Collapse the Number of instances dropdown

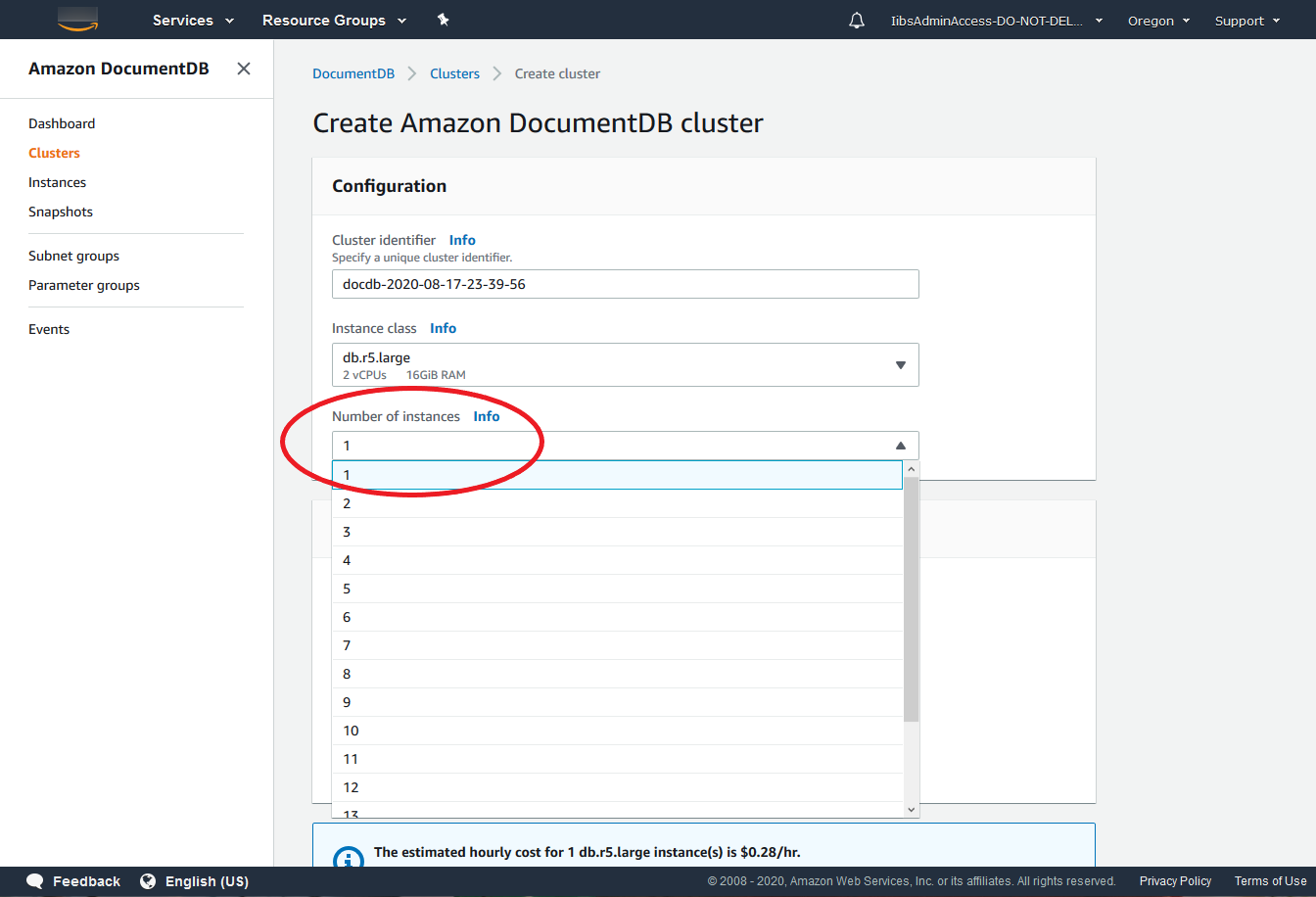coord(900,446)
